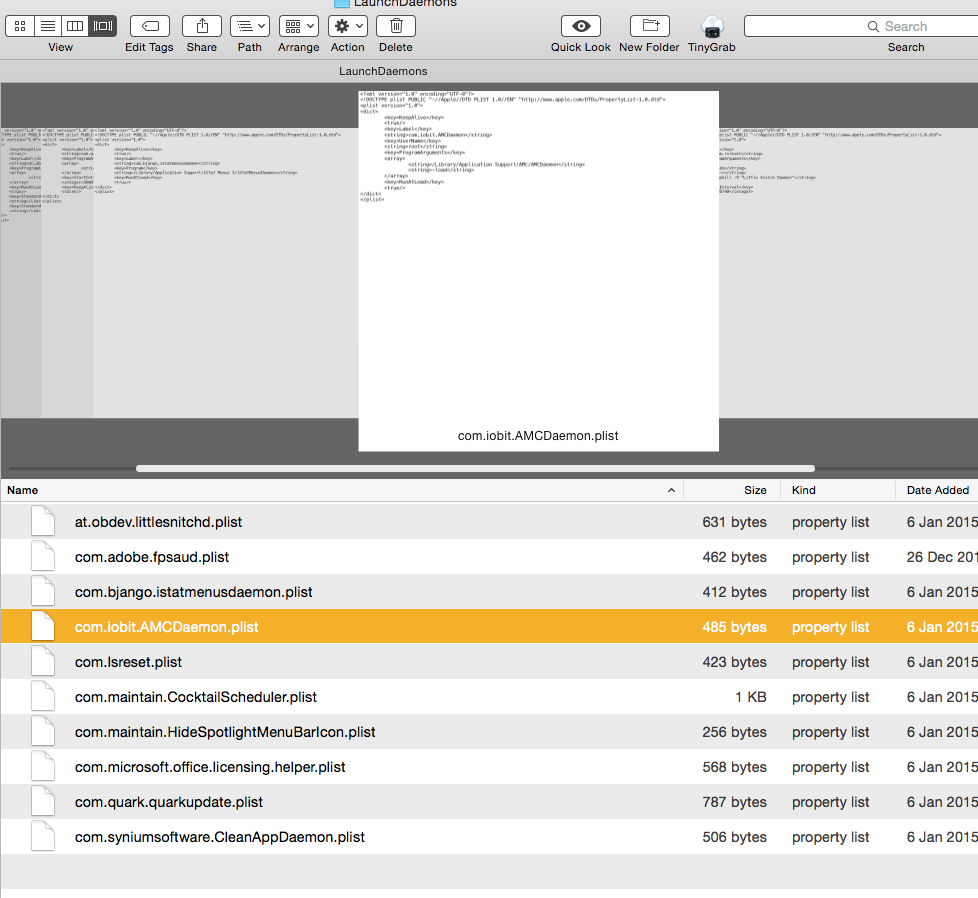Viewport: 978px width, 898px height.
Task: Click file icon of com.lsreset.plist
Action: click(43, 661)
